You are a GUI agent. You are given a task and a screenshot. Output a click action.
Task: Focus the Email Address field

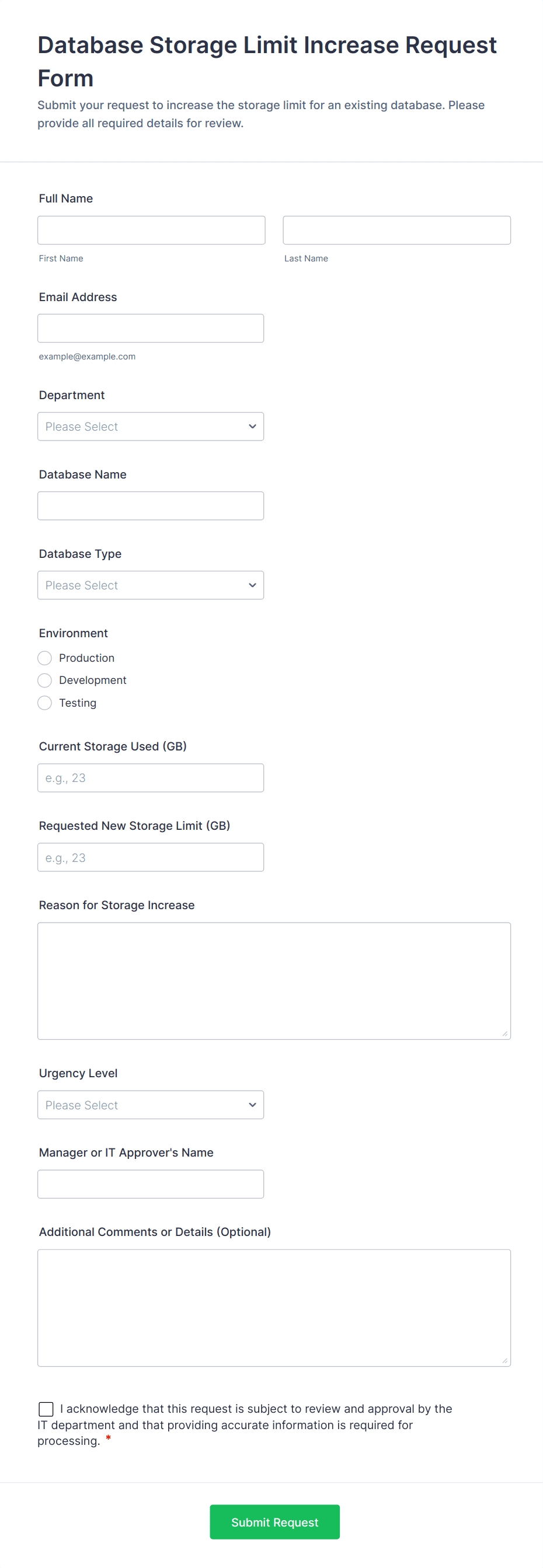pos(151,328)
